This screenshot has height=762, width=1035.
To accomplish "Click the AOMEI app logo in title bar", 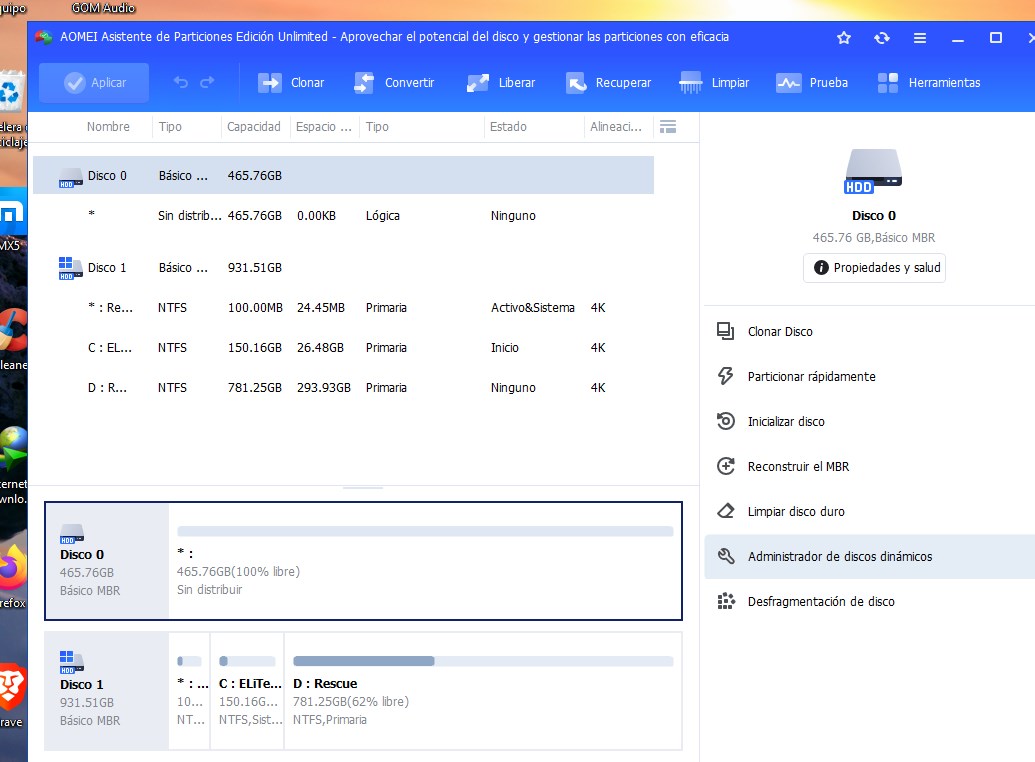I will click(44, 37).
